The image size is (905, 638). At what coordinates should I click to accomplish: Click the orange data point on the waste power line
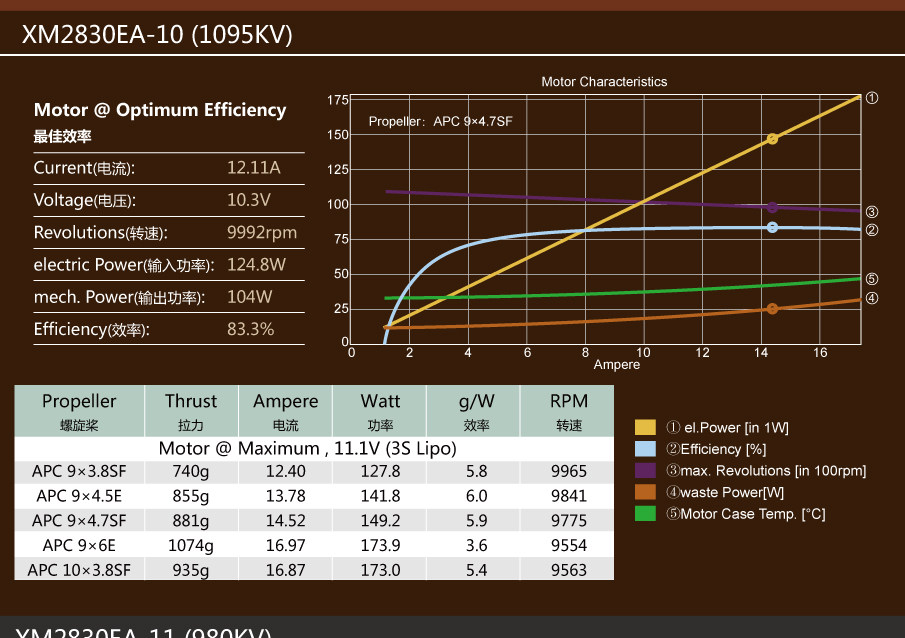coord(772,309)
